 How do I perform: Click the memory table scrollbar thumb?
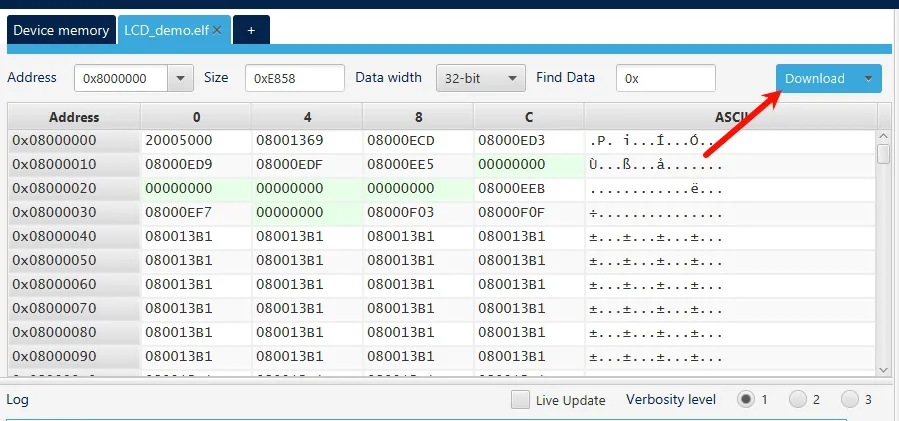tap(884, 154)
